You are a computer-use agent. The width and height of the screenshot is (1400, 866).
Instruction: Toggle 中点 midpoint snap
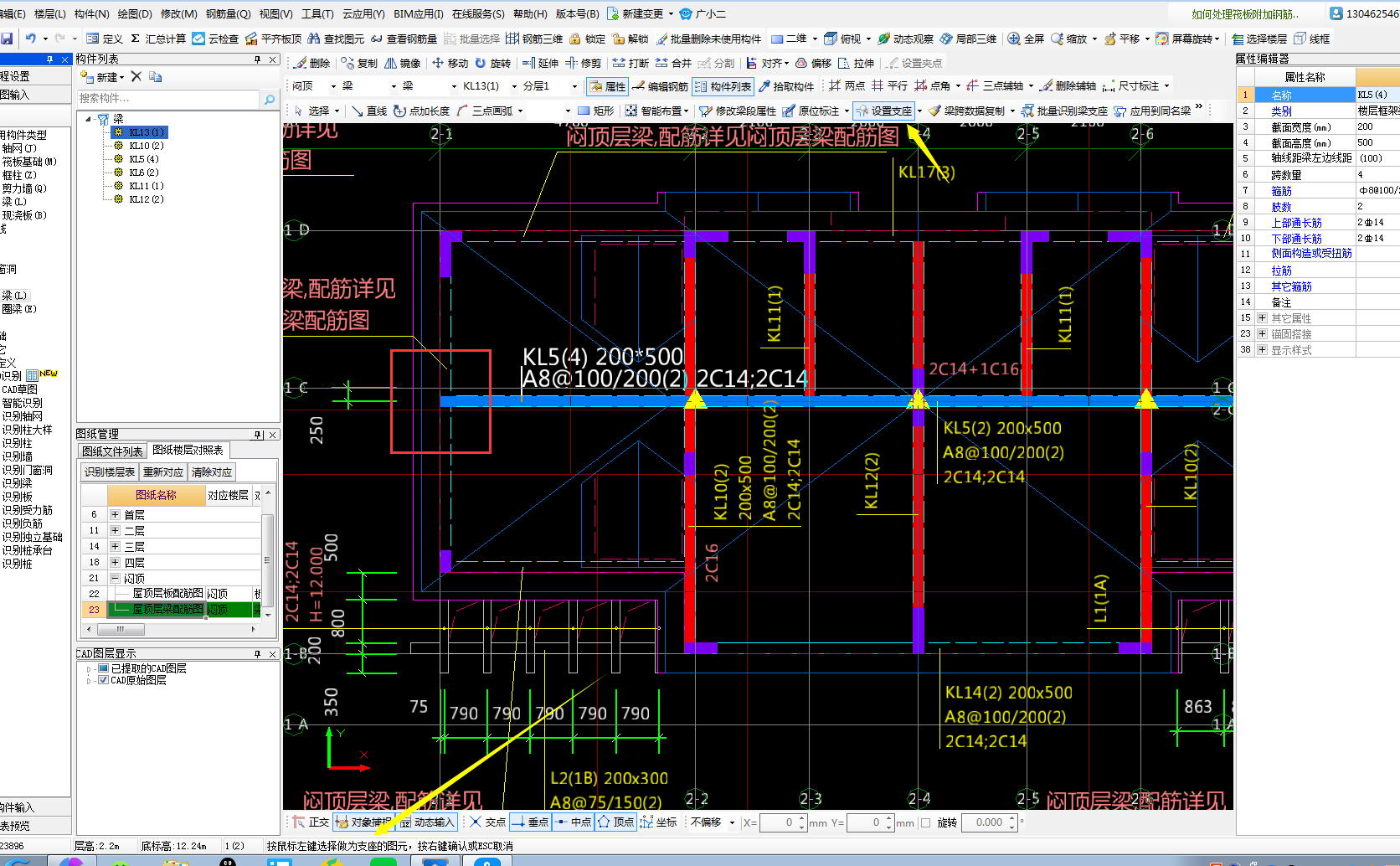point(573,822)
